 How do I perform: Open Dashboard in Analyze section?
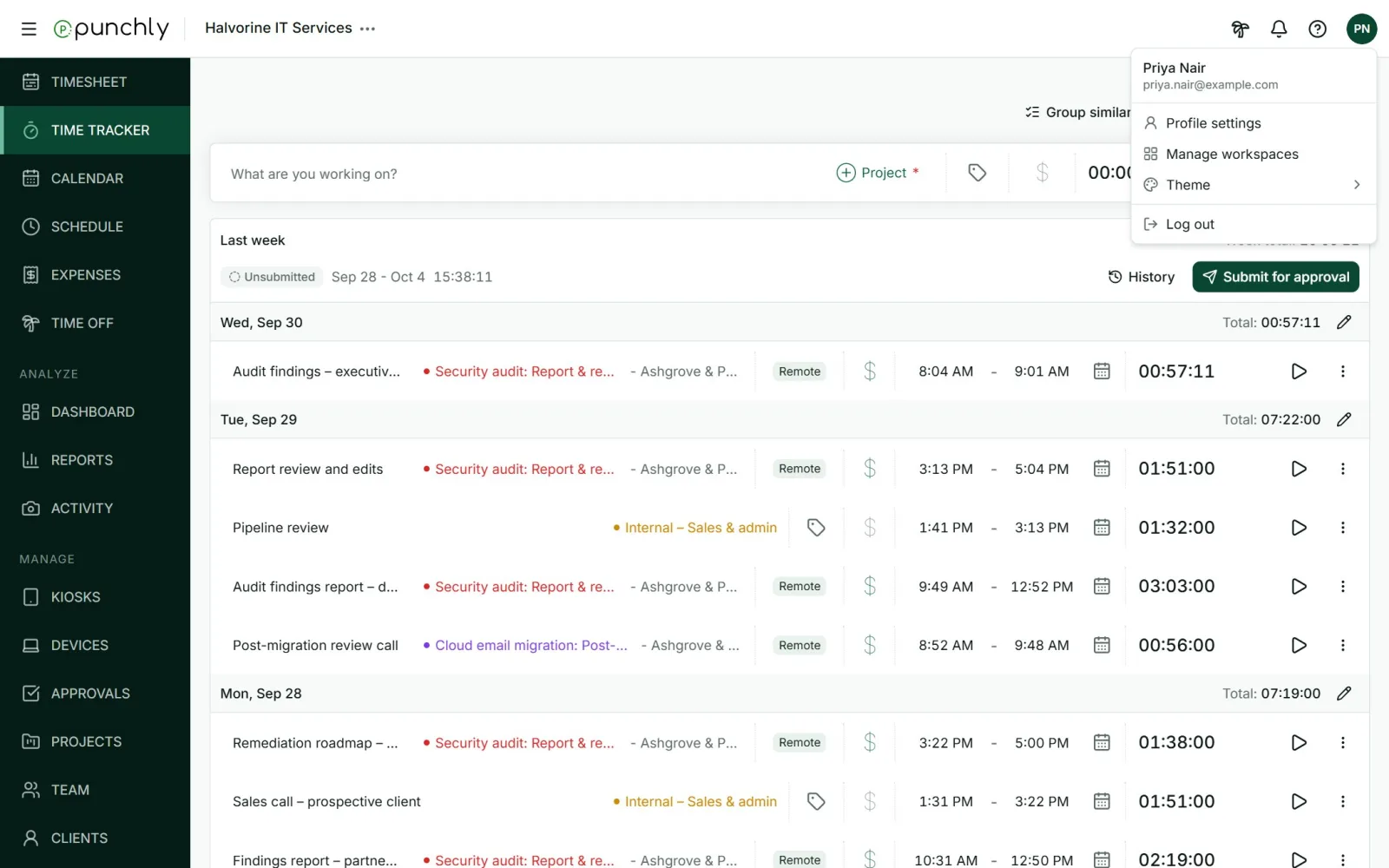click(95, 411)
